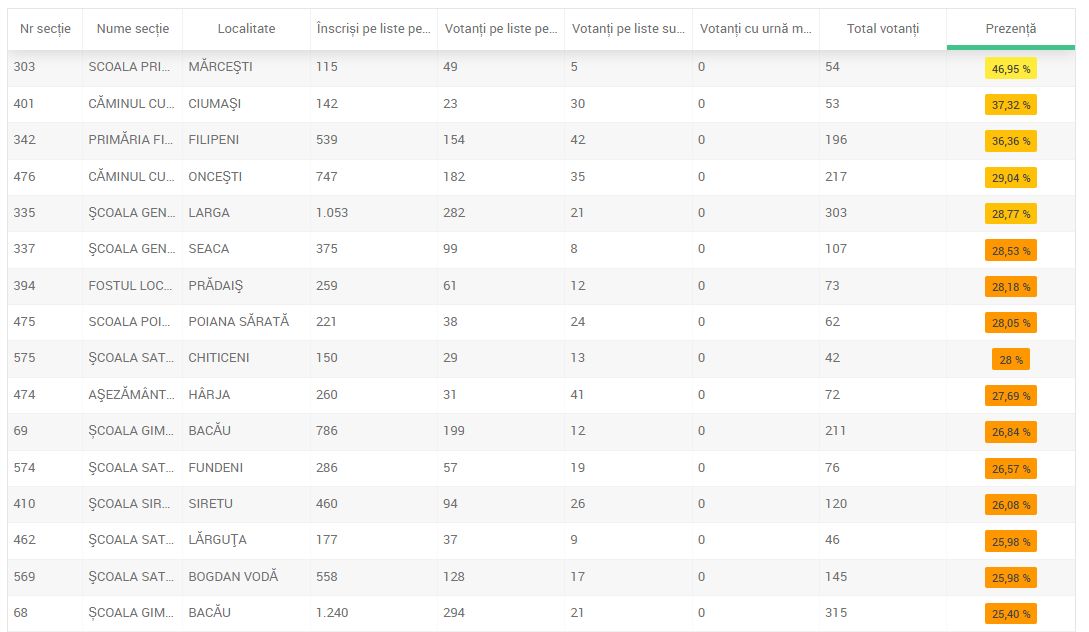Viewport: 1089px width, 632px height.
Task: Click total voters 315 cell
Action: pyautogui.click(x=836, y=613)
